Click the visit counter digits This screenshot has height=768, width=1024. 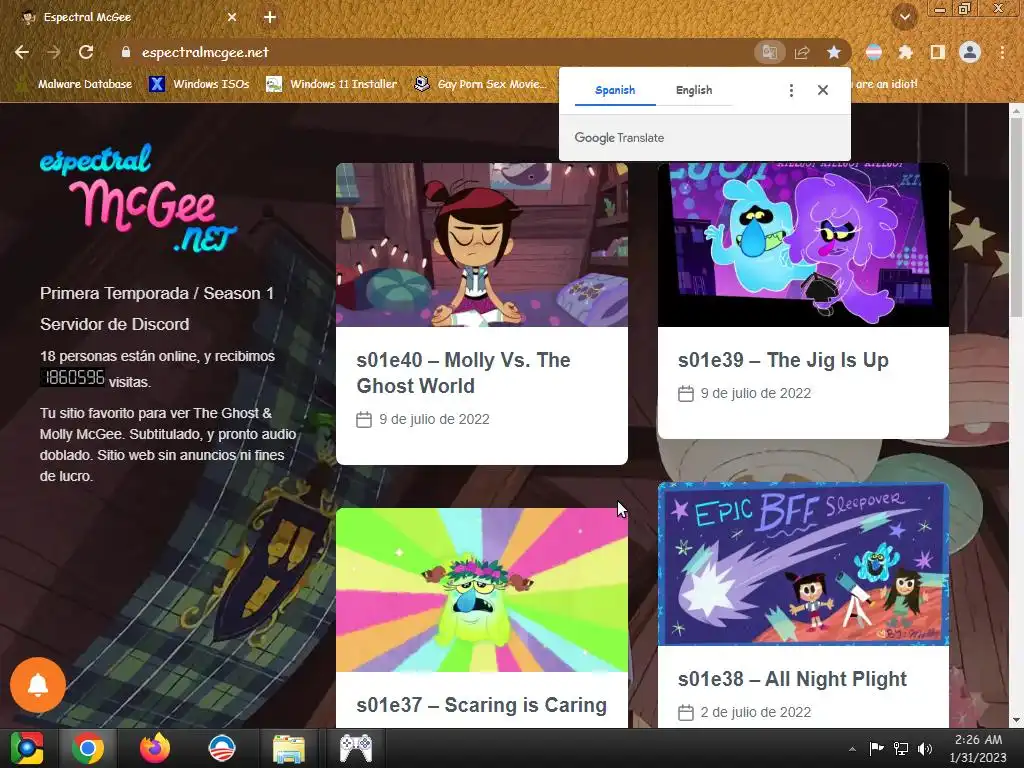(72, 377)
